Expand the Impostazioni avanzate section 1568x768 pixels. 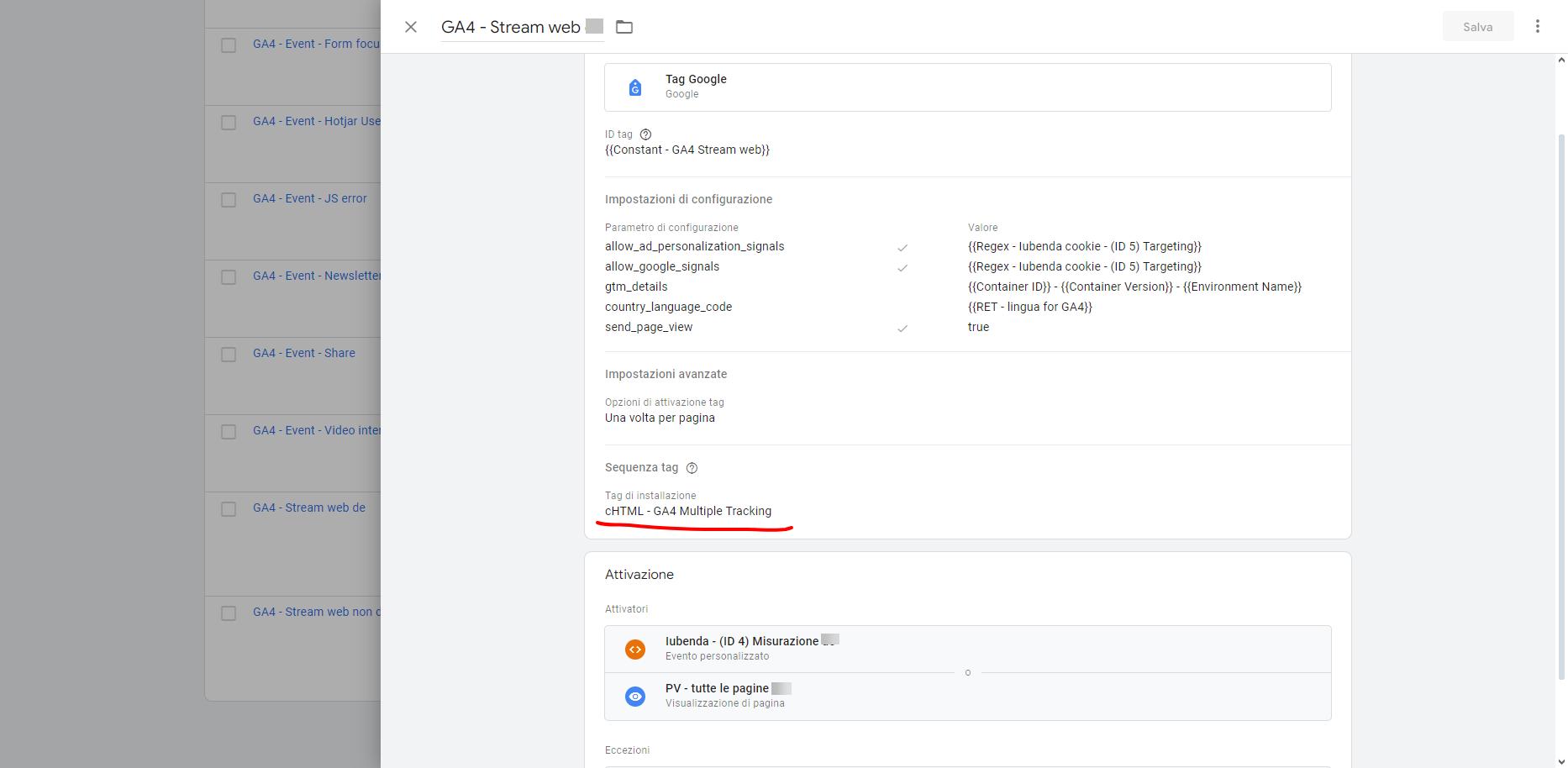pos(666,374)
